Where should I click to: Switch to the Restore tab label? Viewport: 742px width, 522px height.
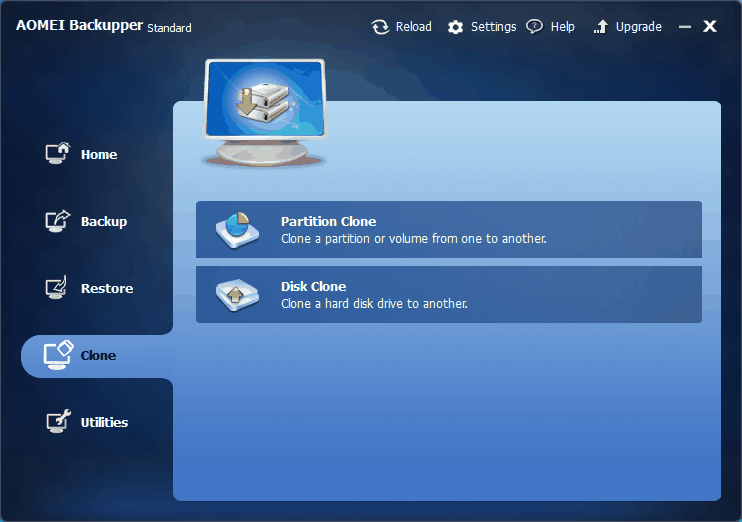(x=107, y=289)
